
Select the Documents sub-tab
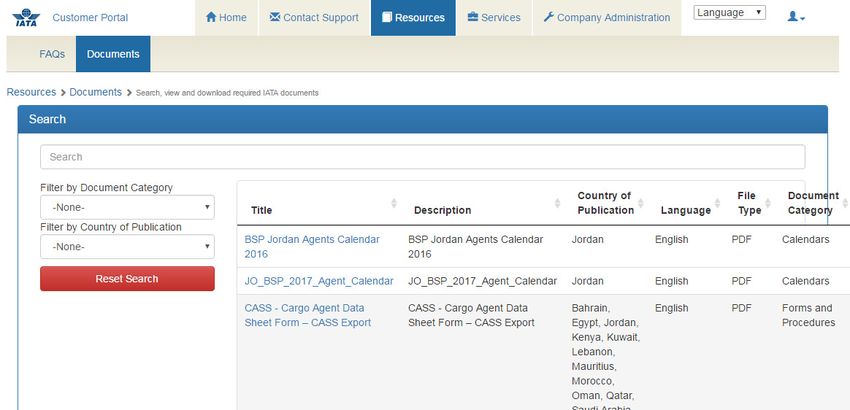tap(113, 54)
